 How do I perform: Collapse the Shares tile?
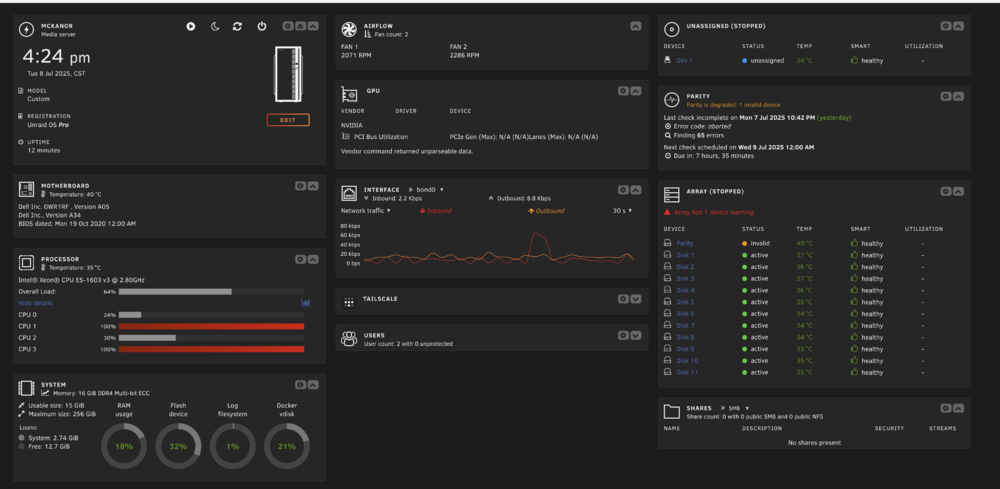coord(959,408)
